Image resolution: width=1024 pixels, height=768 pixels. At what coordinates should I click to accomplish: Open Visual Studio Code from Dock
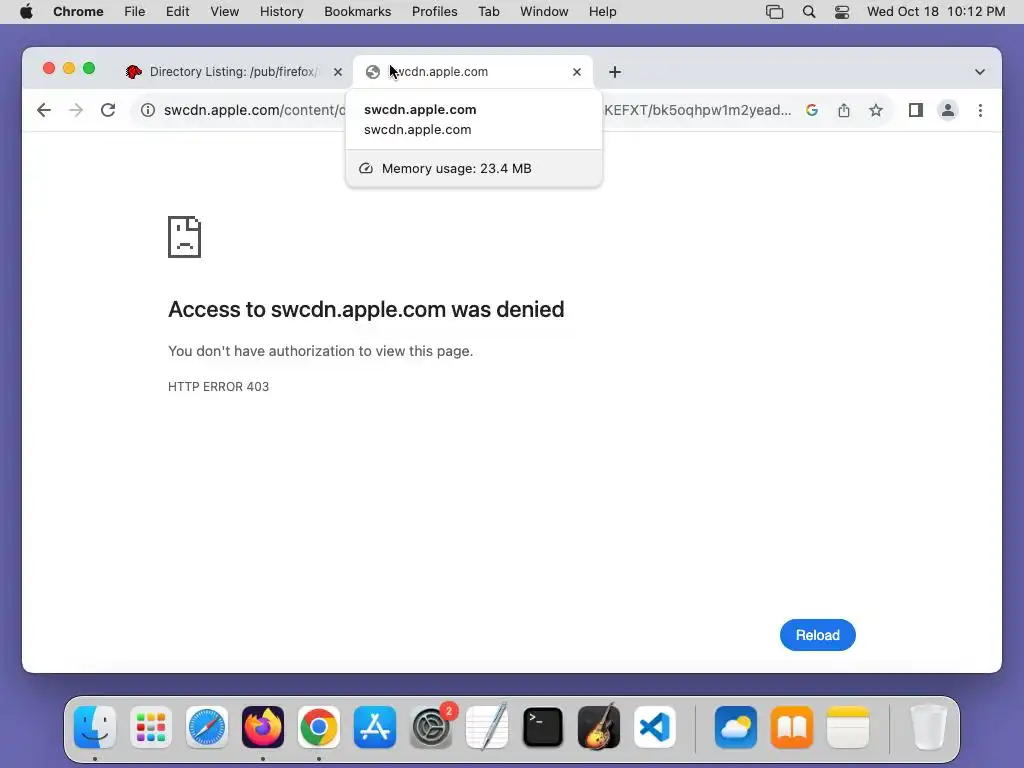click(x=655, y=727)
